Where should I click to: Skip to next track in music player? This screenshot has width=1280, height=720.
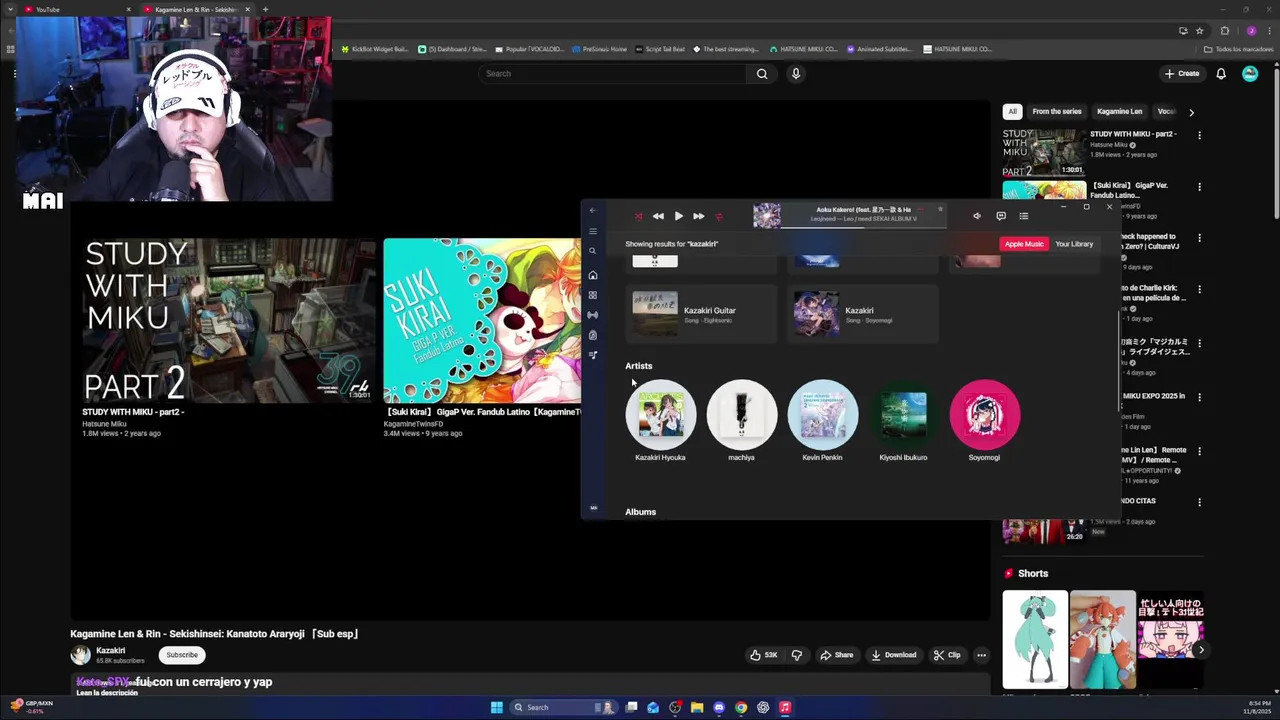point(698,216)
